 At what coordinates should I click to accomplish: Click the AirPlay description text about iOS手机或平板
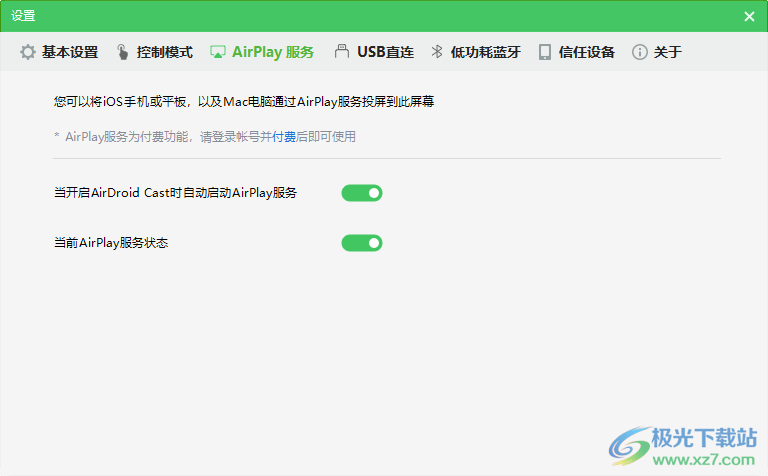coord(244,102)
